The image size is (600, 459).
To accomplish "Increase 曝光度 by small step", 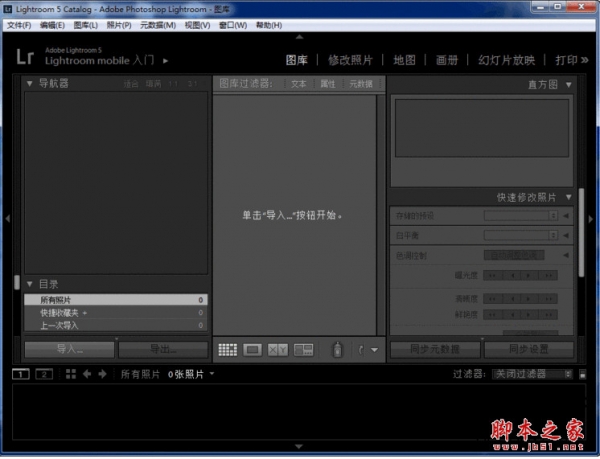I will pyautogui.click(x=530, y=275).
